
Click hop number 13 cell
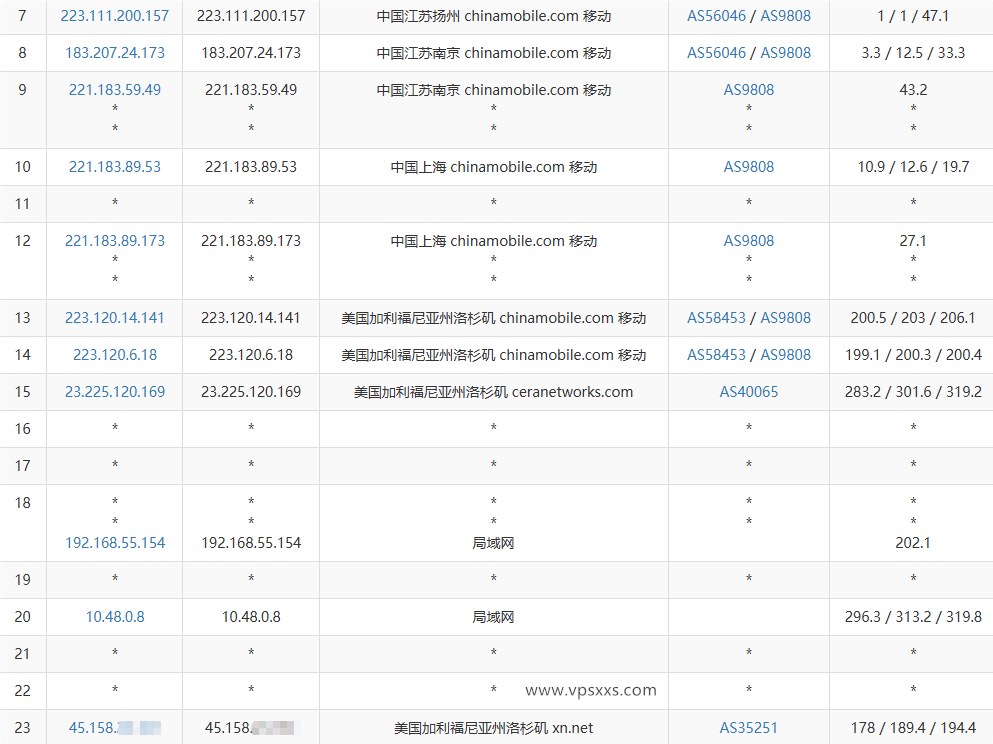23,318
